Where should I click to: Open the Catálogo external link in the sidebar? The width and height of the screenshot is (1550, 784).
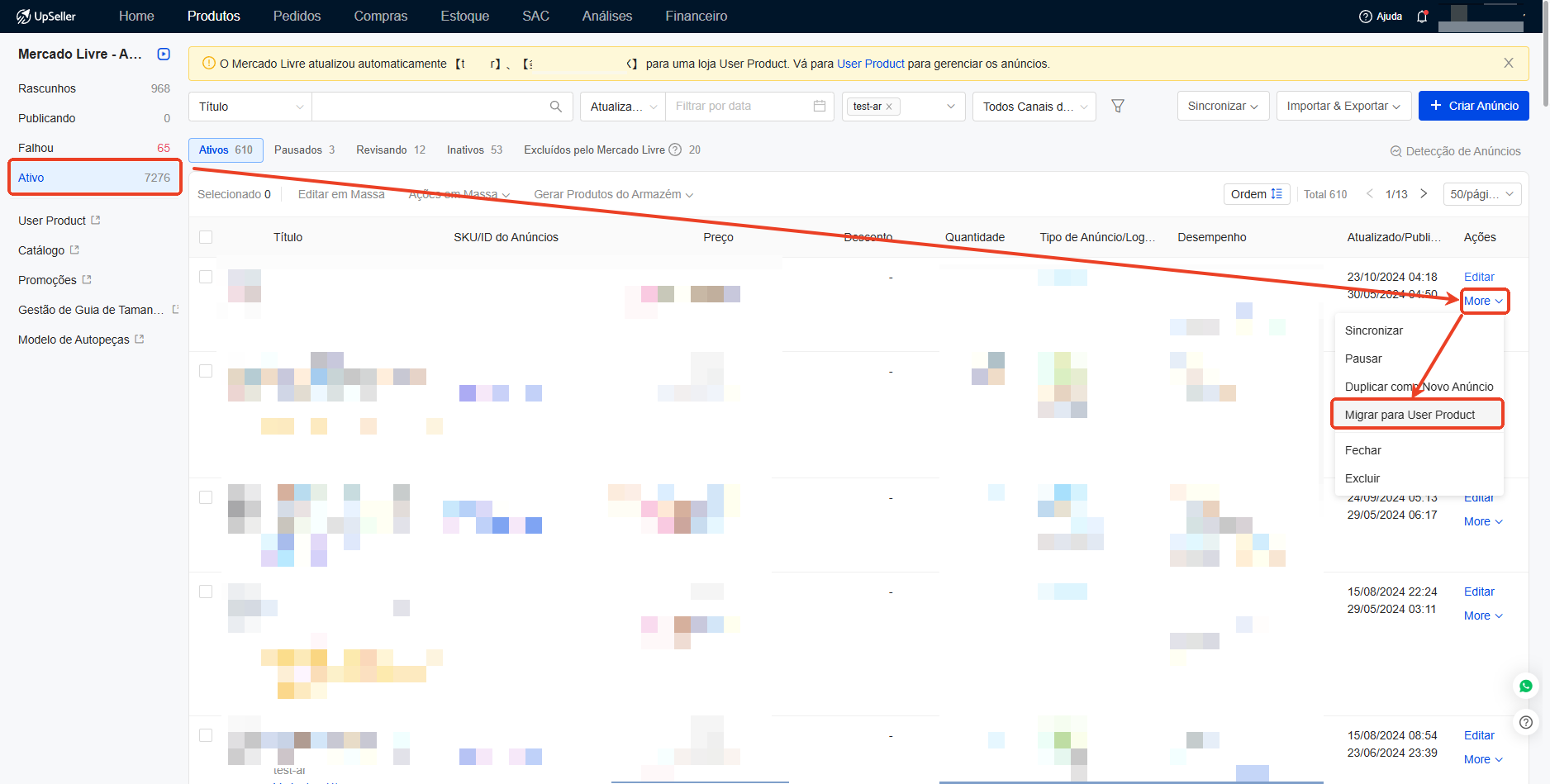(x=49, y=250)
